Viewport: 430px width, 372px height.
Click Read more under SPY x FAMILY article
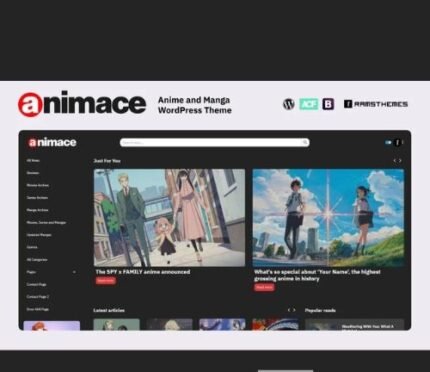pos(106,281)
